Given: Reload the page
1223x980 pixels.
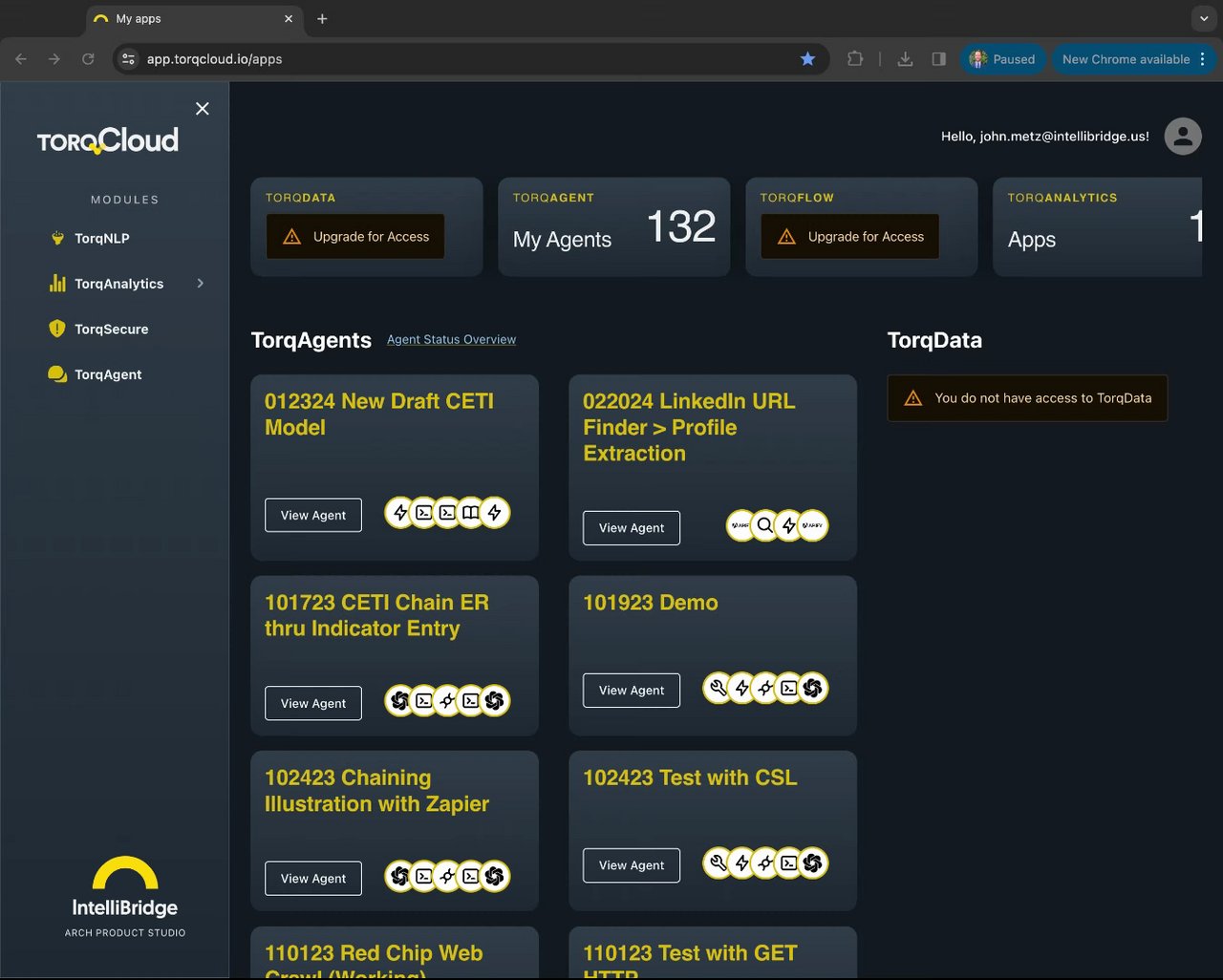Looking at the screenshot, I should tap(88, 59).
